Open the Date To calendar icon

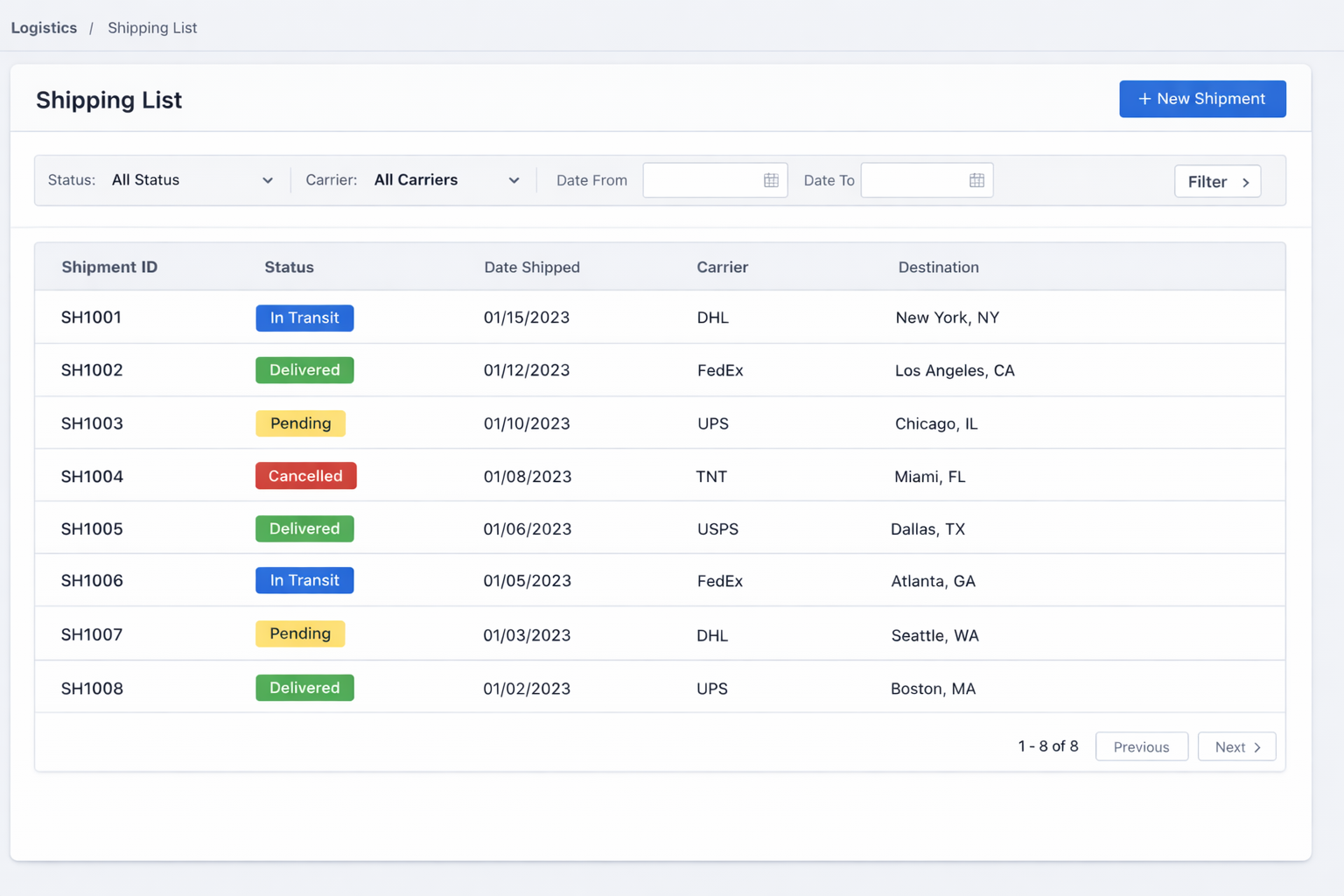tap(976, 180)
